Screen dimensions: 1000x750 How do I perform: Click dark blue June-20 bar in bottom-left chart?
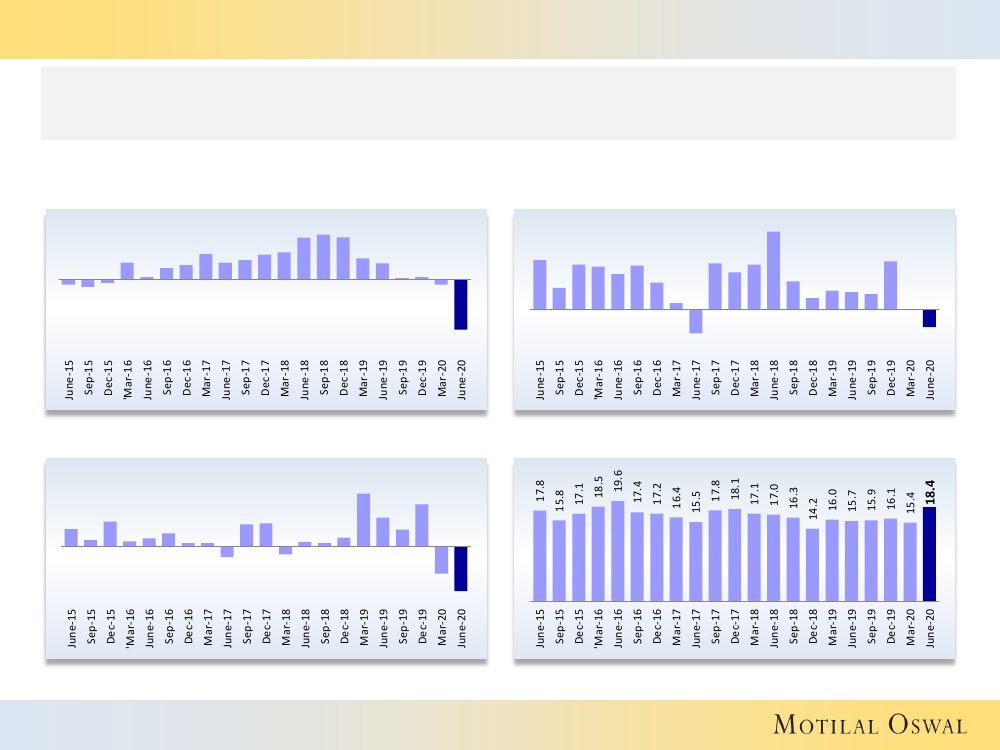click(461, 568)
